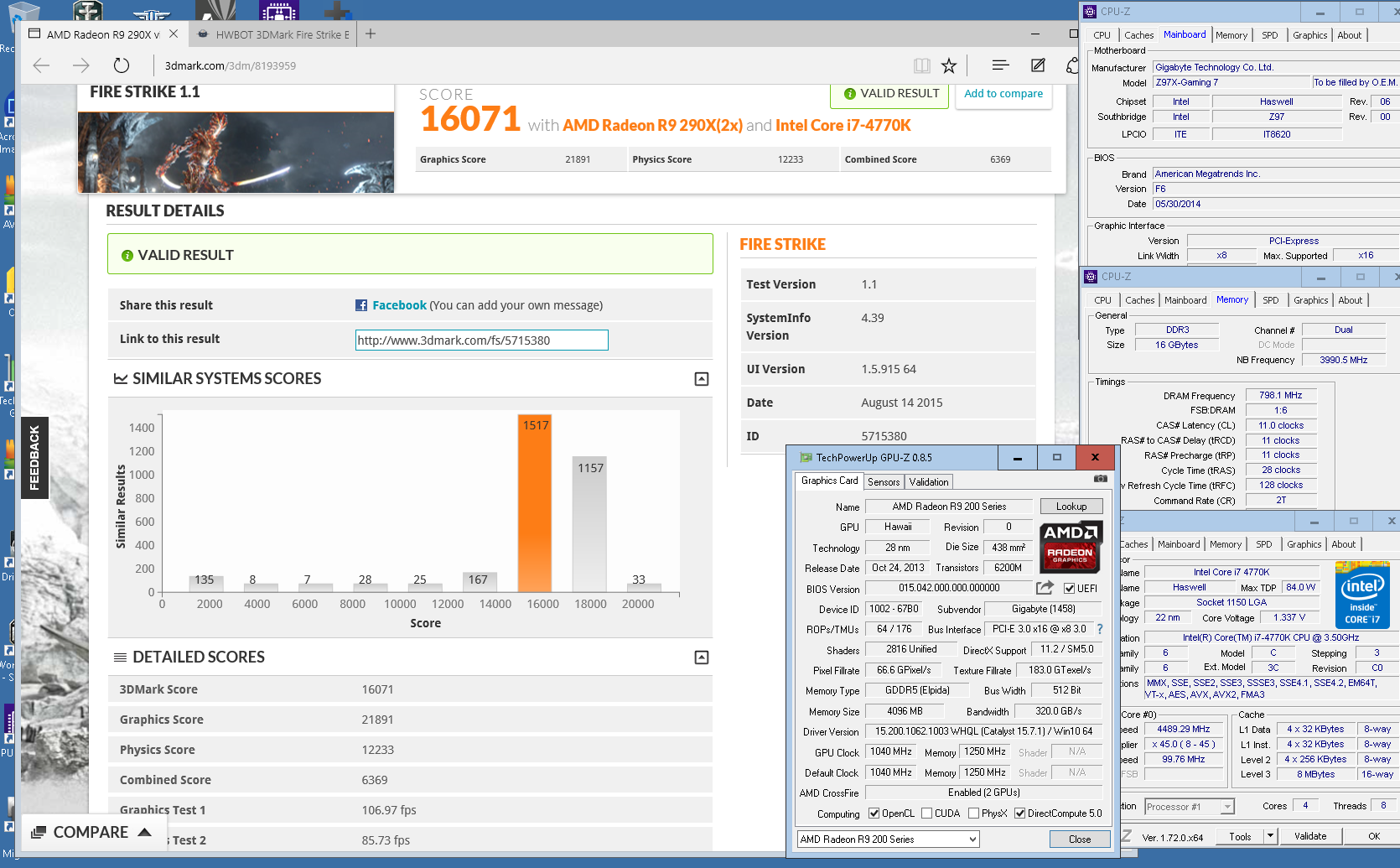1400x868 pixels.
Task: Toggle DirectCompute 5.0 checkbox
Action: (x=1020, y=813)
